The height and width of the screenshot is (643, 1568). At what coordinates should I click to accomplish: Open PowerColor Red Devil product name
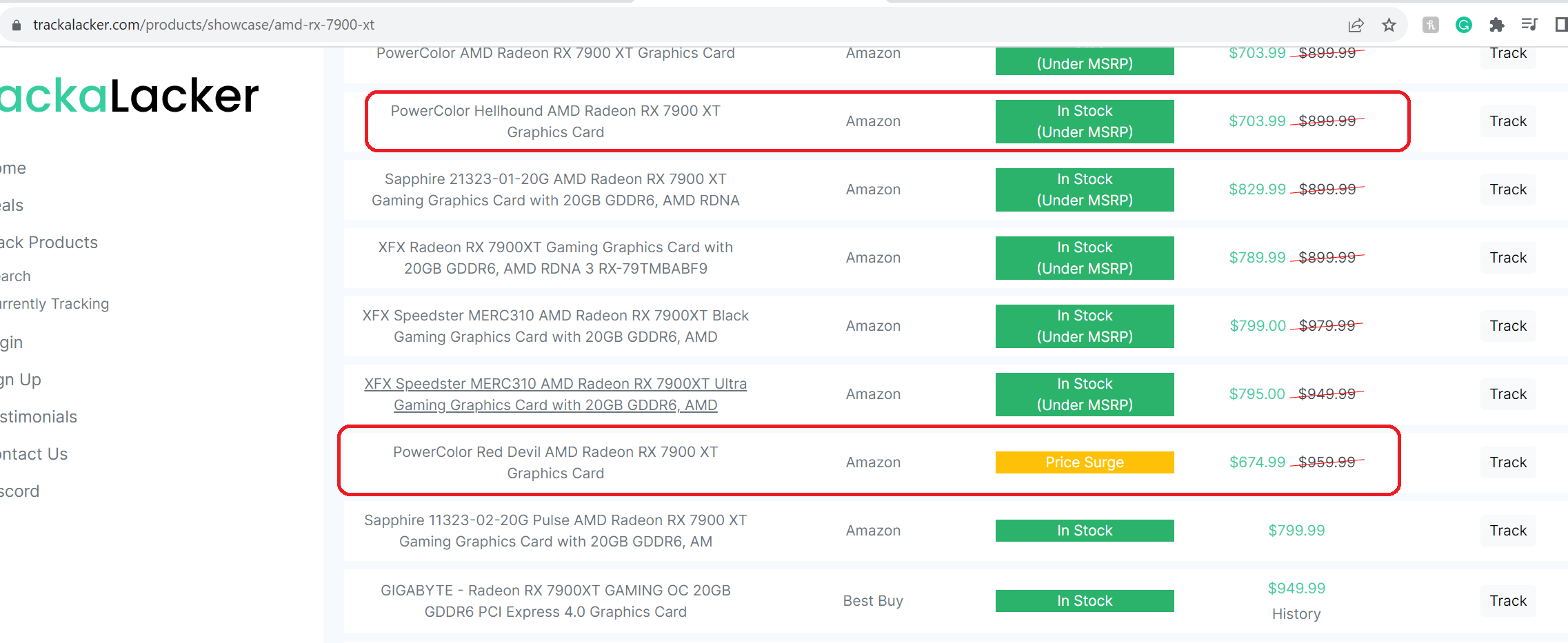point(556,462)
